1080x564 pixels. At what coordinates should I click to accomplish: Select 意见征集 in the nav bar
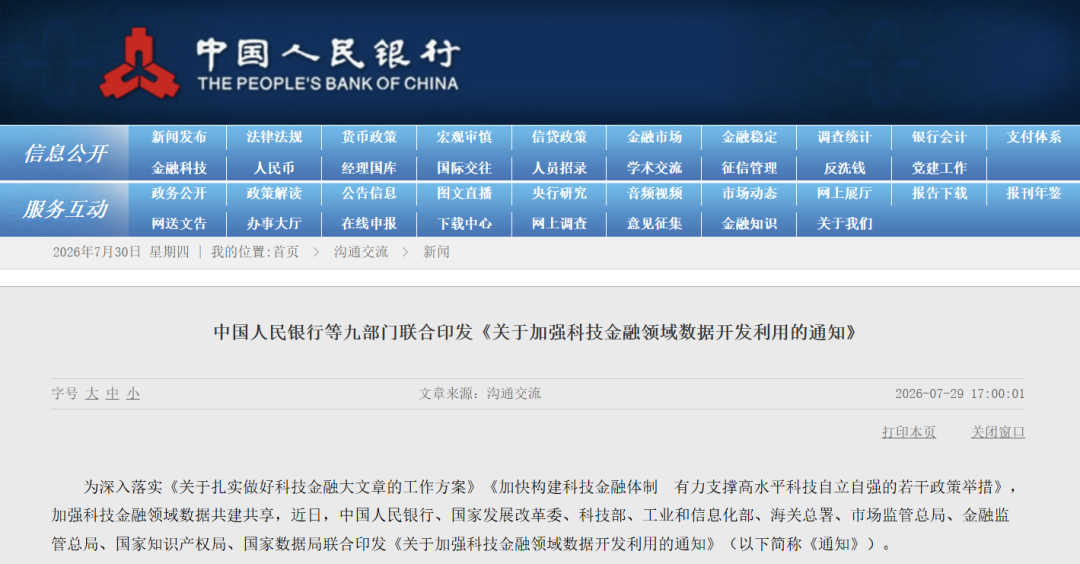(654, 224)
